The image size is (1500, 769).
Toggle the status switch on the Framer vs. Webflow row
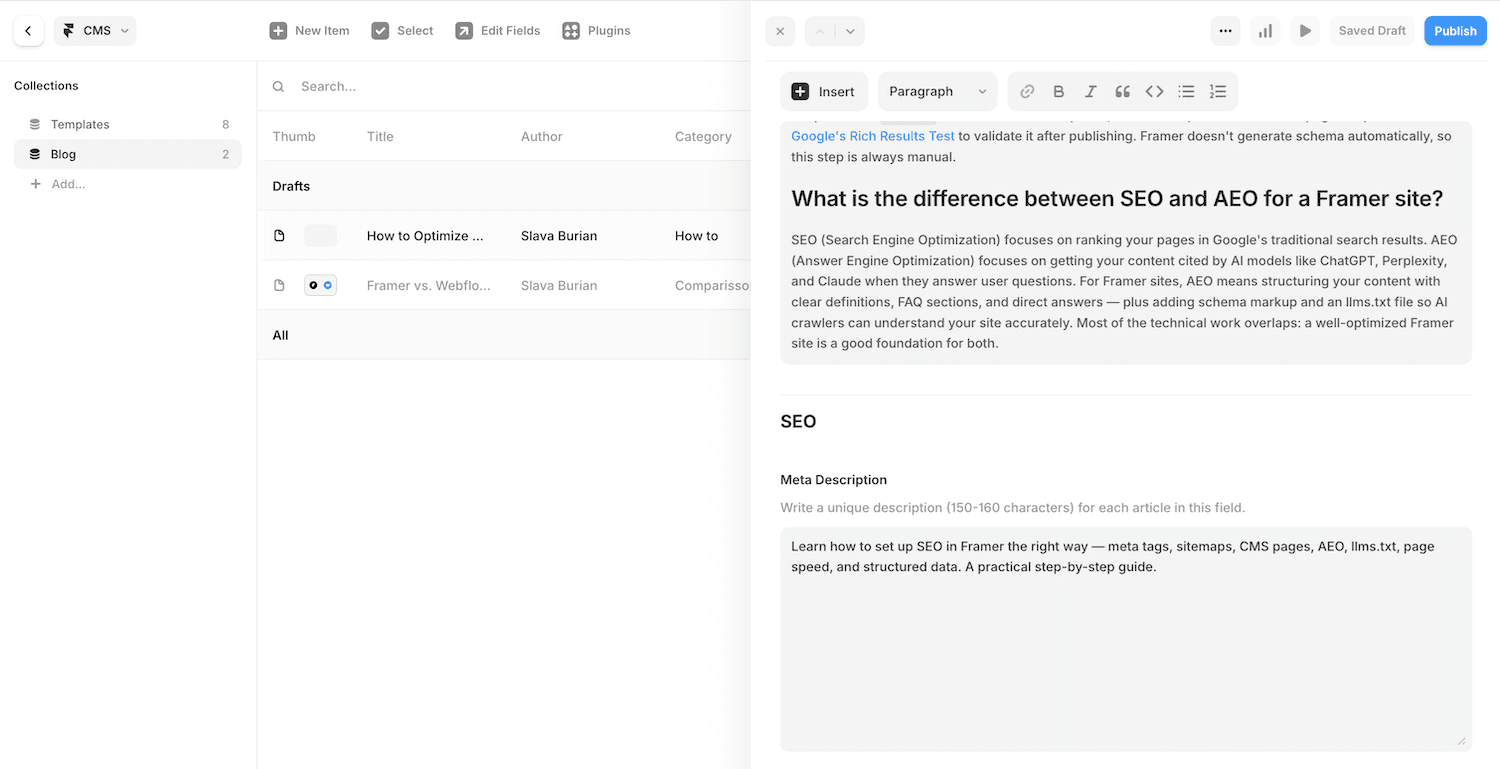pos(320,285)
